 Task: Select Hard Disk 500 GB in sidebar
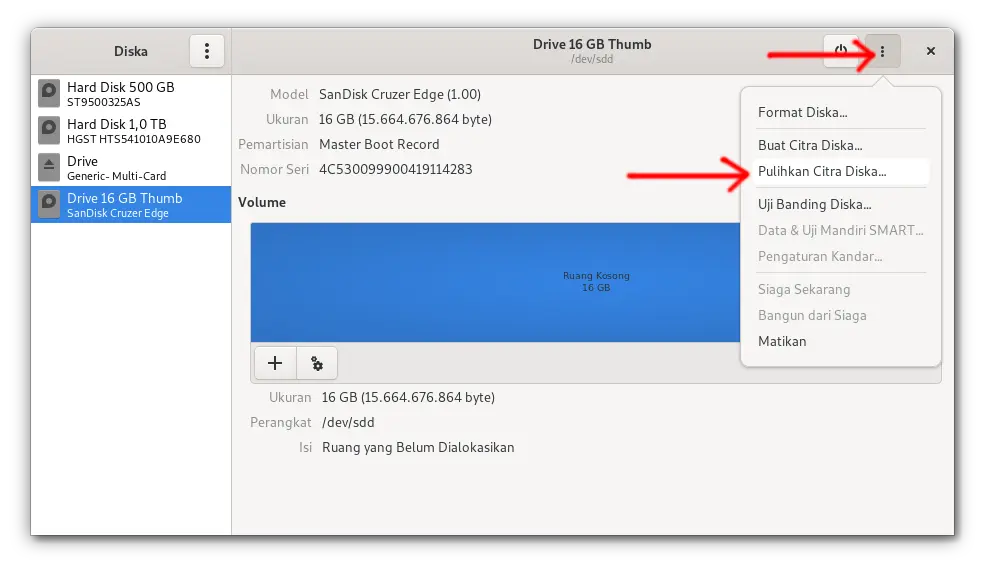point(131,93)
